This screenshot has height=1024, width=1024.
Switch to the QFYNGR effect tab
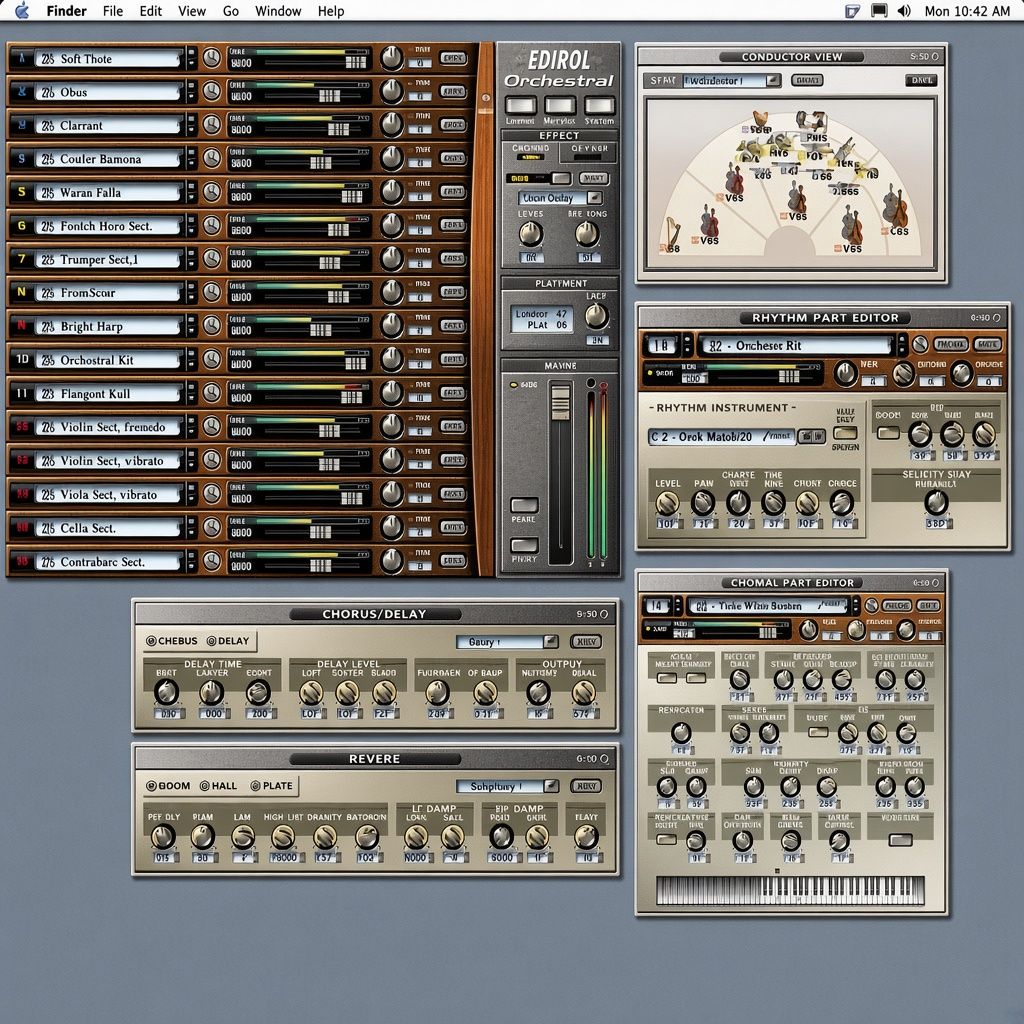pos(589,152)
